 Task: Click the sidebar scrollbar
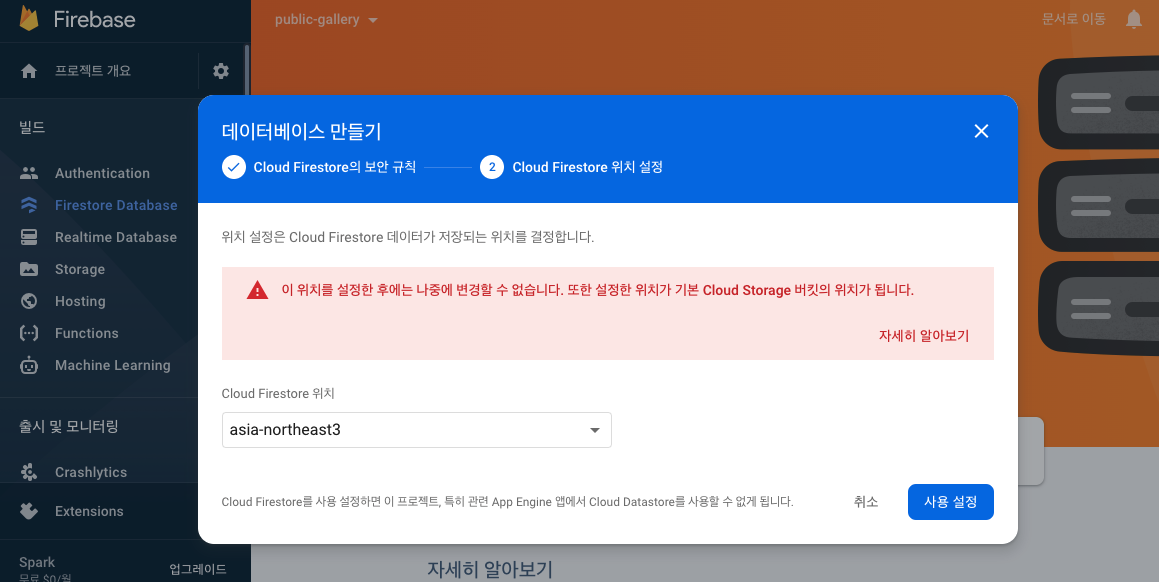pos(247,70)
